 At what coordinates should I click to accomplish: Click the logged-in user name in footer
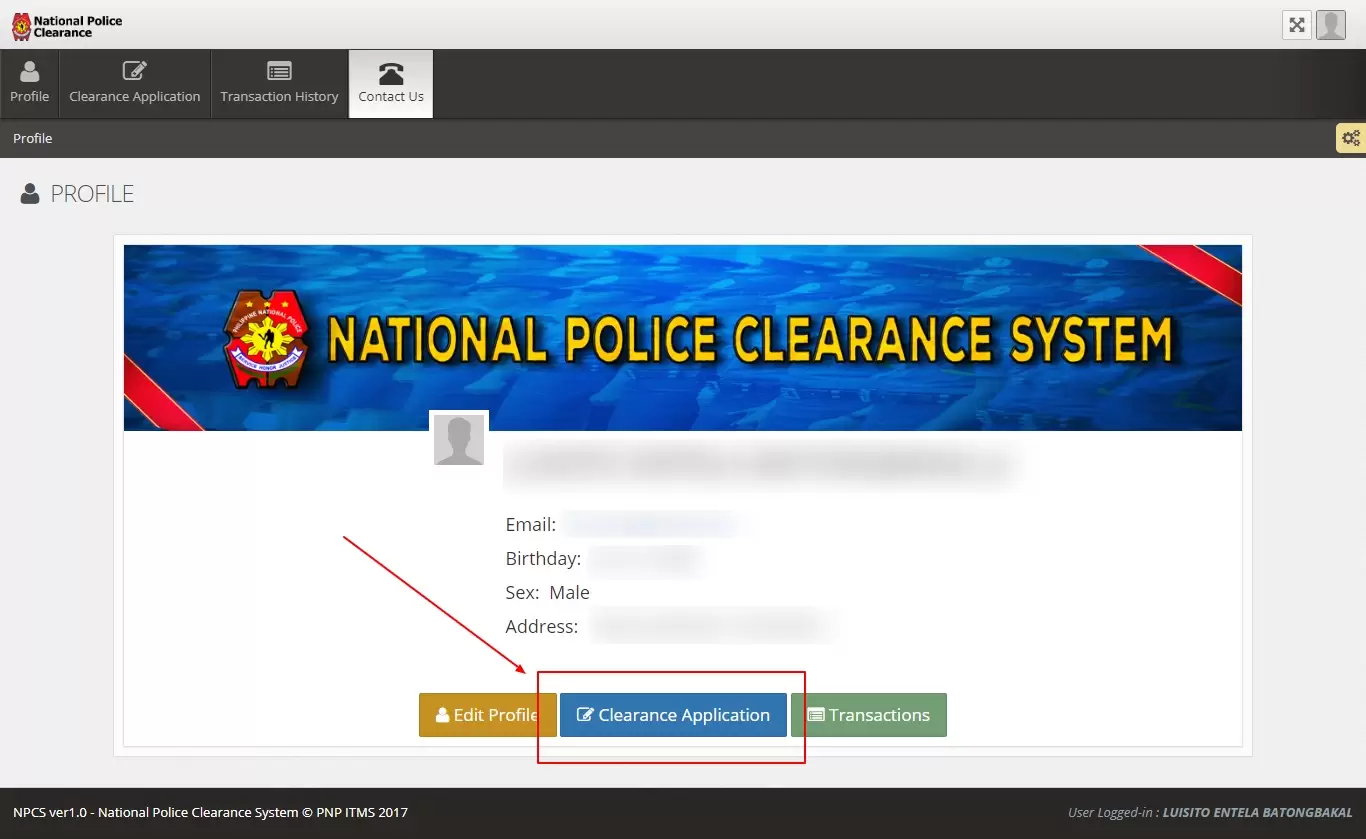[x=1257, y=812]
